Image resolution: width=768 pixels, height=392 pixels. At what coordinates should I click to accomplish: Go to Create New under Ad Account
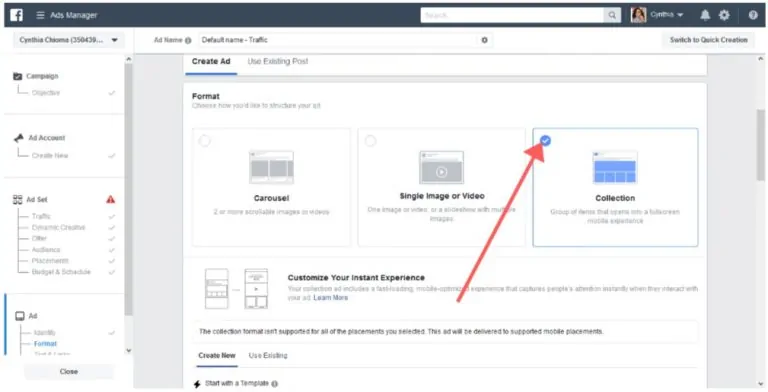click(50, 155)
